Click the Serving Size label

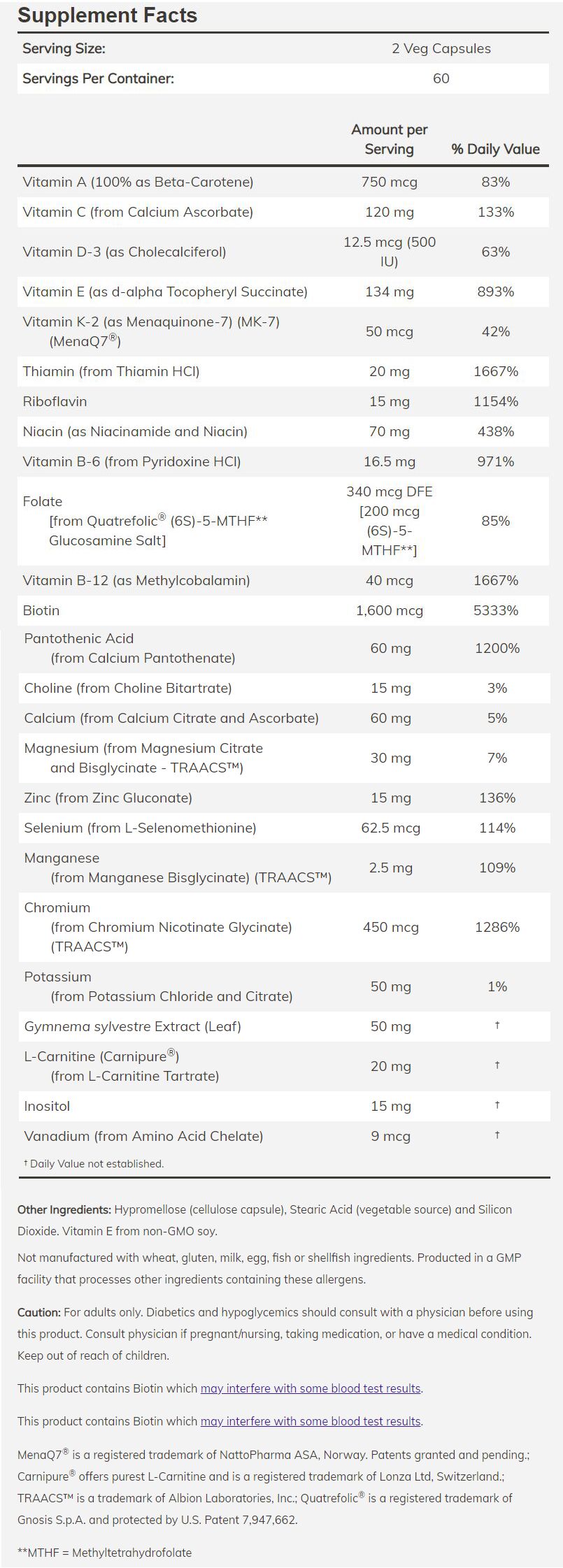coord(64,48)
